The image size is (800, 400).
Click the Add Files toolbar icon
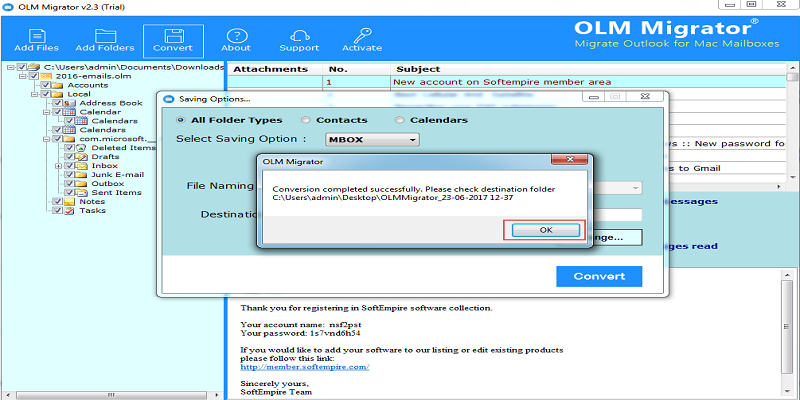[36, 37]
